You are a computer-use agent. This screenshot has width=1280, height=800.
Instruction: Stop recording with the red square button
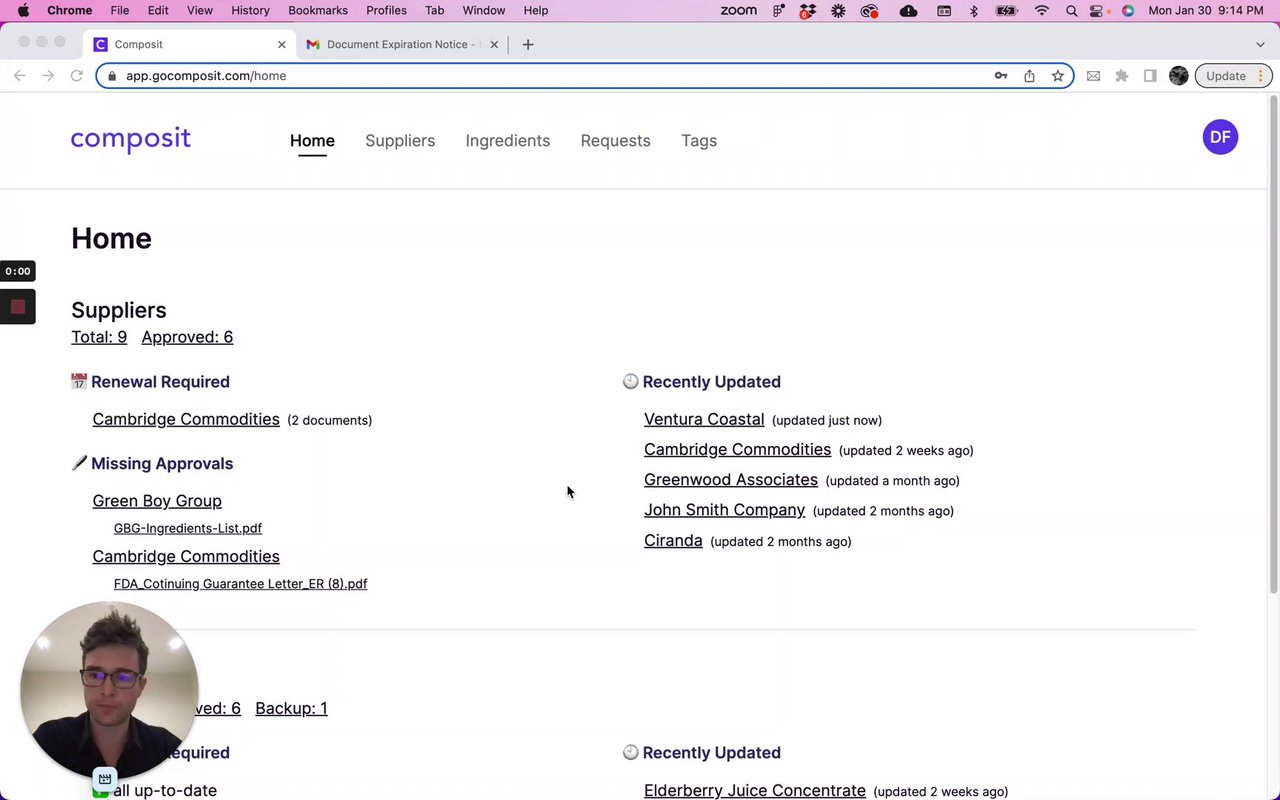click(x=17, y=307)
